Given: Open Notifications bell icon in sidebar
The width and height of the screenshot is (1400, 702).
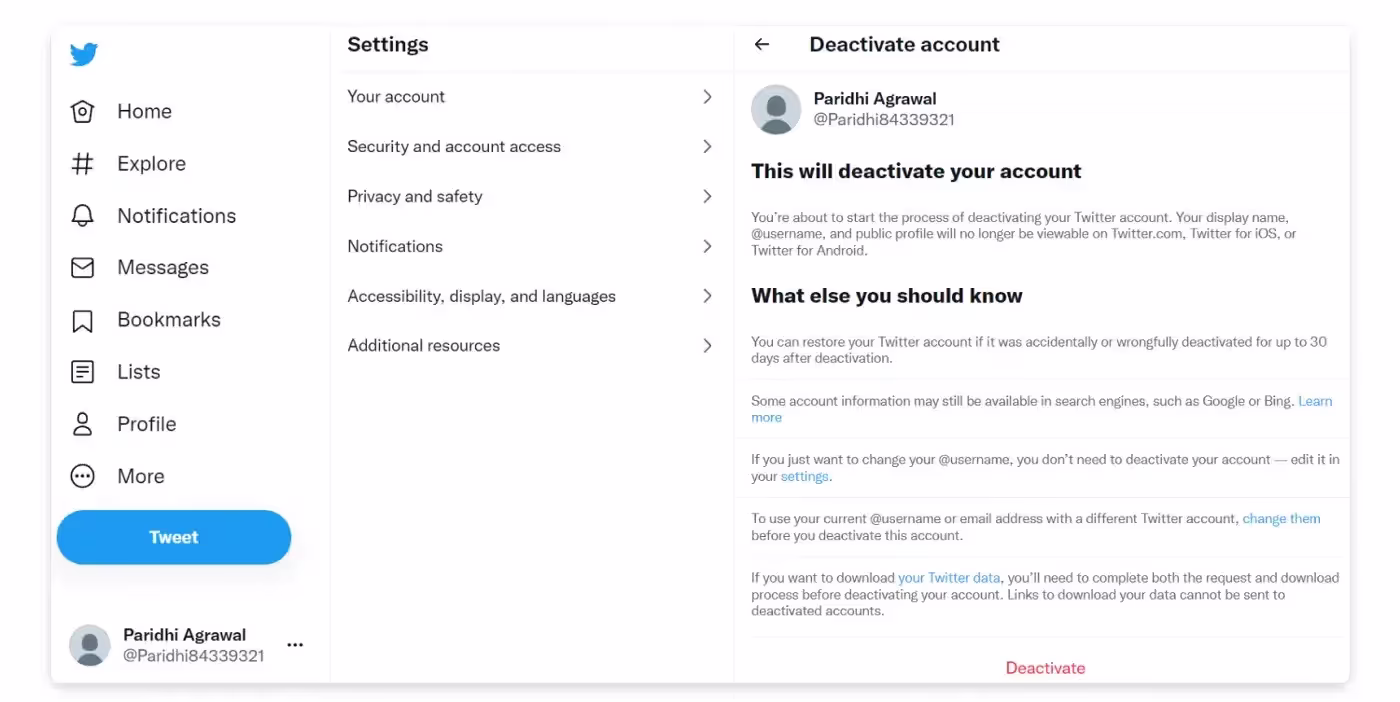Looking at the screenshot, I should pos(83,216).
